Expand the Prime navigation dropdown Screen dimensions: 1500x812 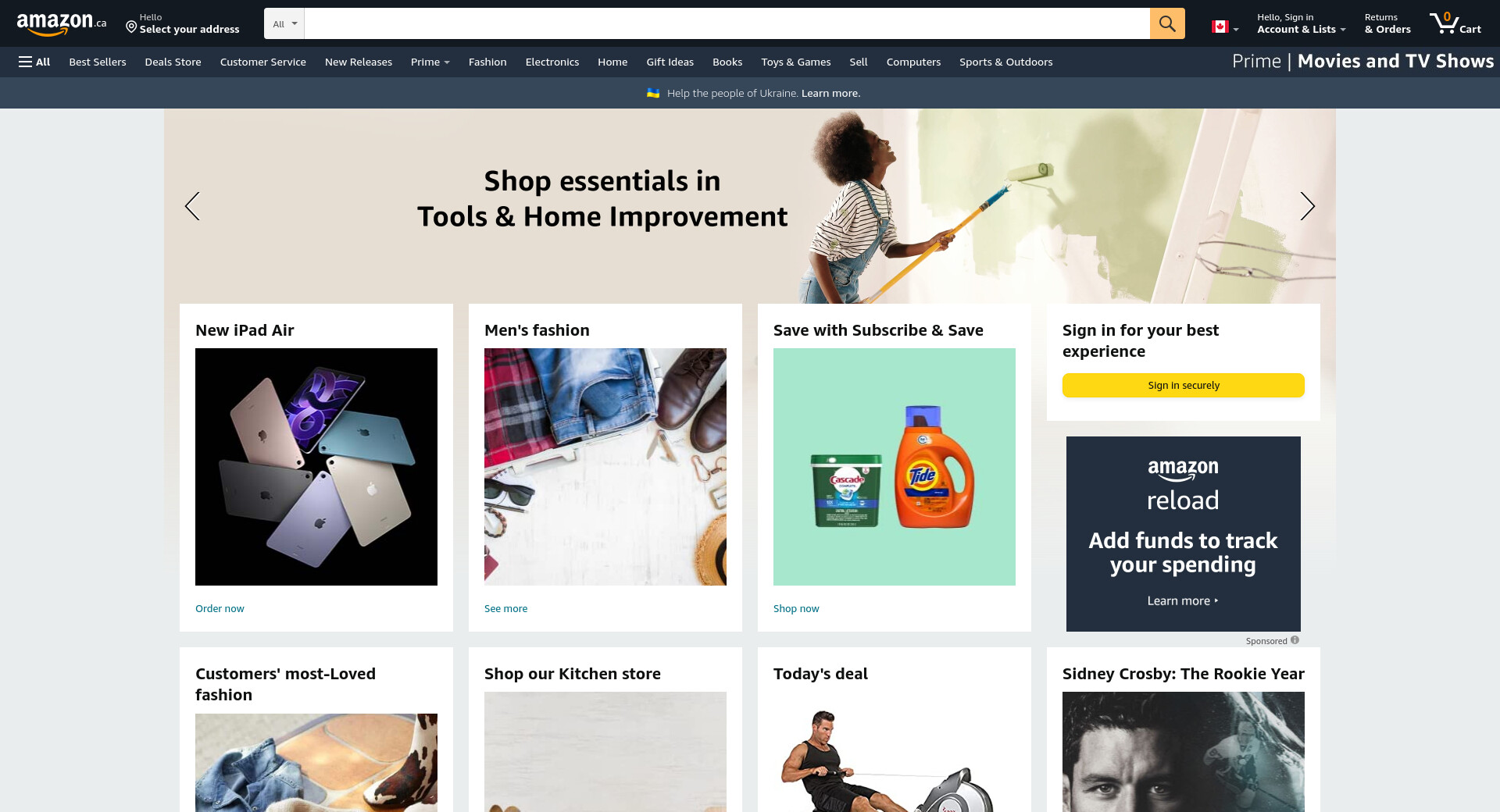click(x=430, y=62)
